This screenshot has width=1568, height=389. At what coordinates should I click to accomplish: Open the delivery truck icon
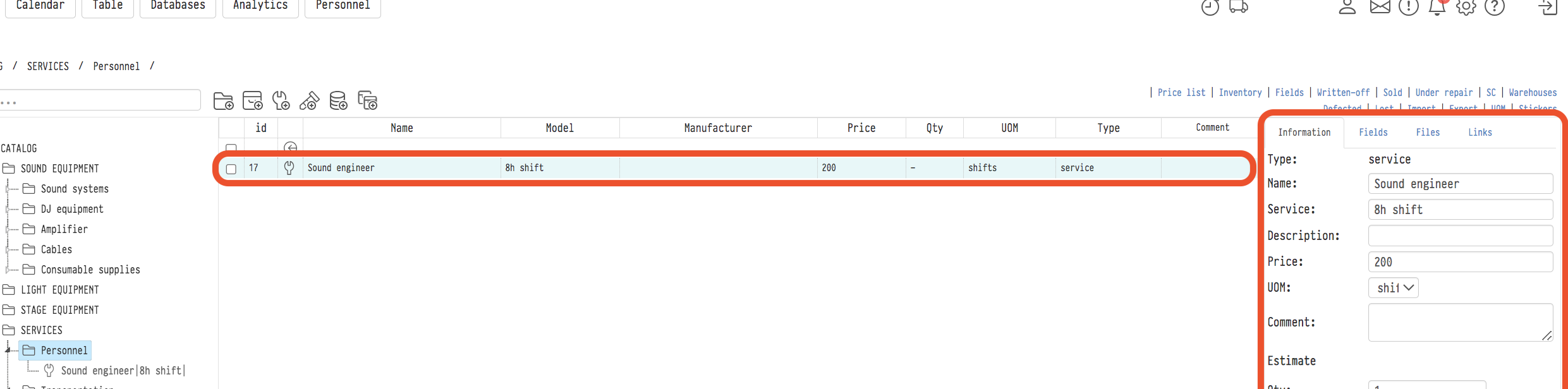click(x=1238, y=7)
